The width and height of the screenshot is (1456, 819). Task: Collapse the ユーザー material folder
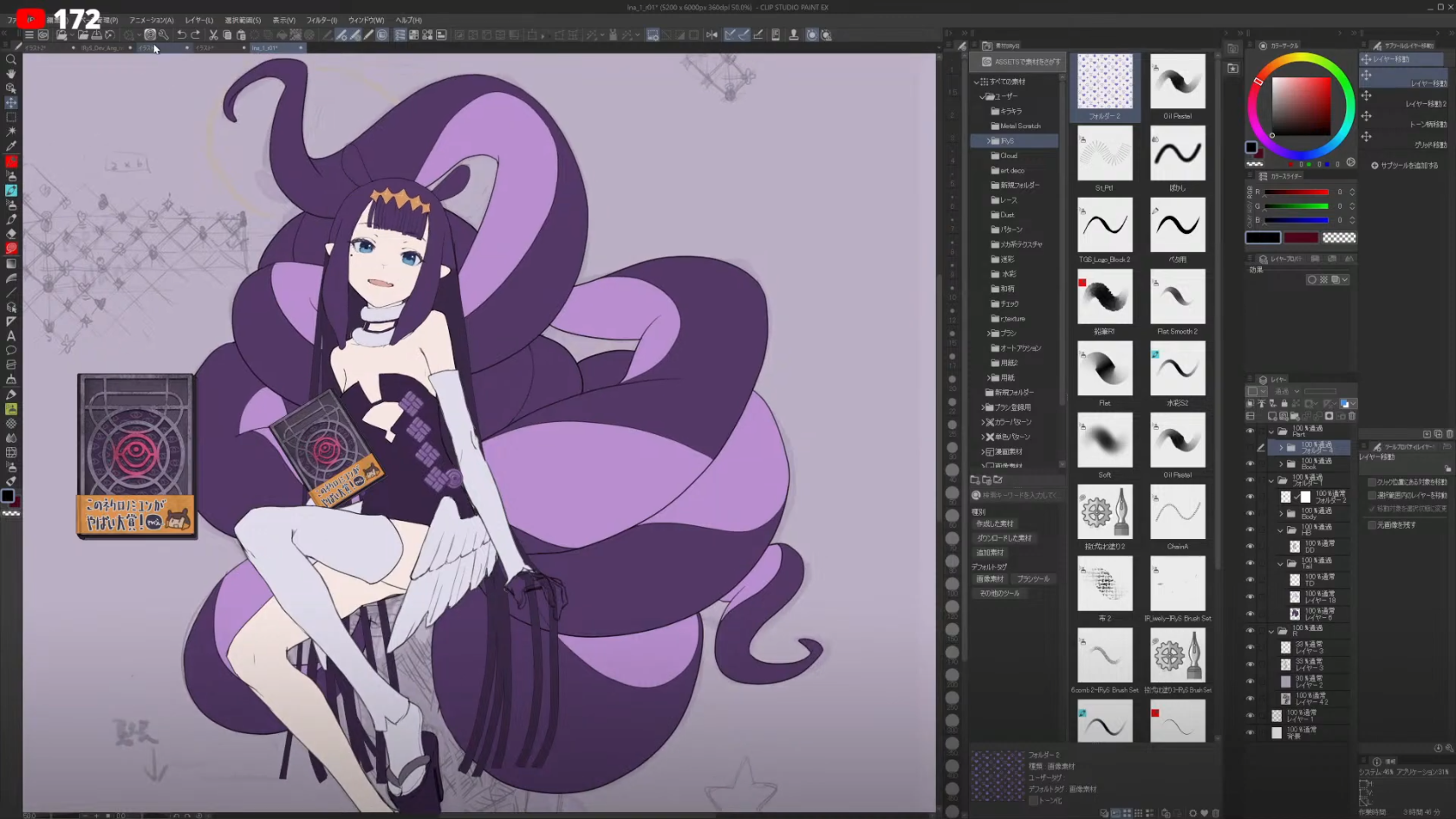[x=982, y=96]
